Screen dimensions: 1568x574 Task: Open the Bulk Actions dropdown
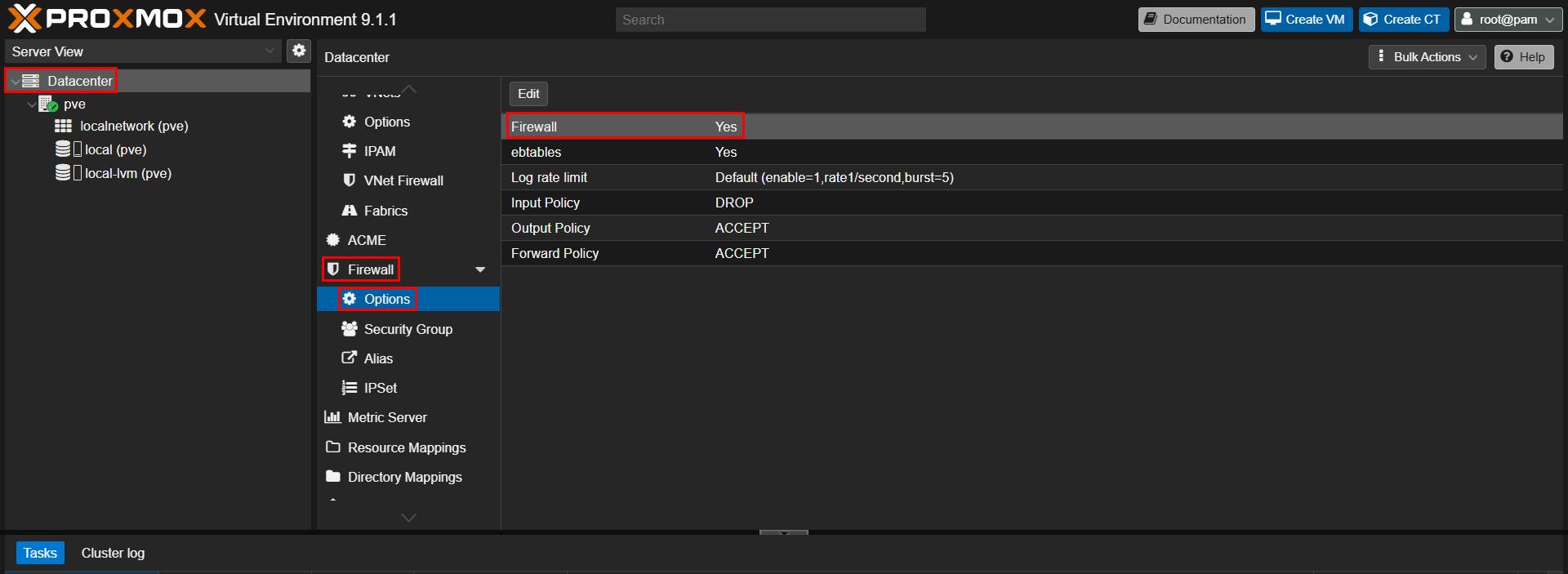click(x=1427, y=57)
